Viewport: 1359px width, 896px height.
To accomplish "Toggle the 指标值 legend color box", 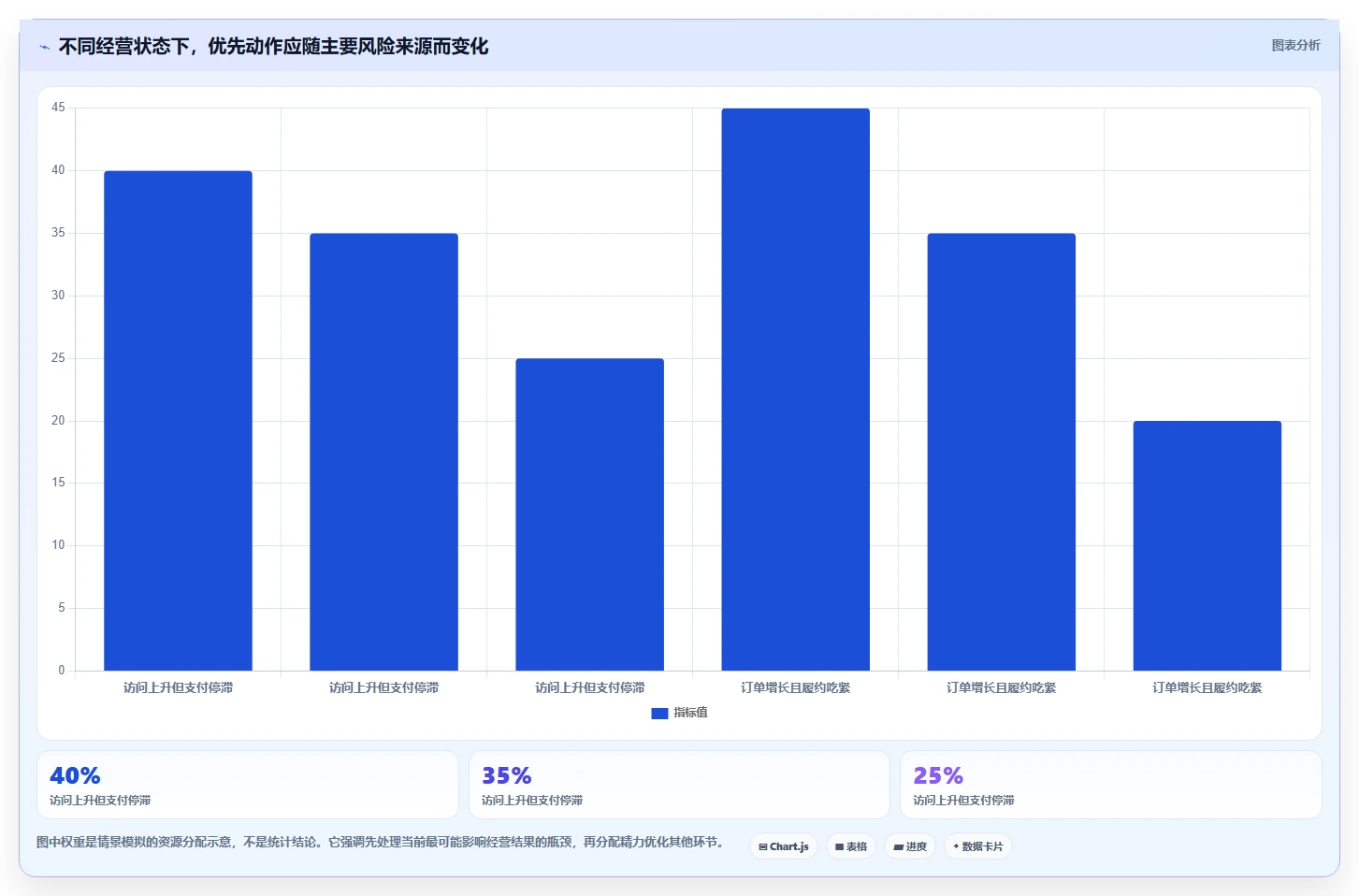I will 659,713.
